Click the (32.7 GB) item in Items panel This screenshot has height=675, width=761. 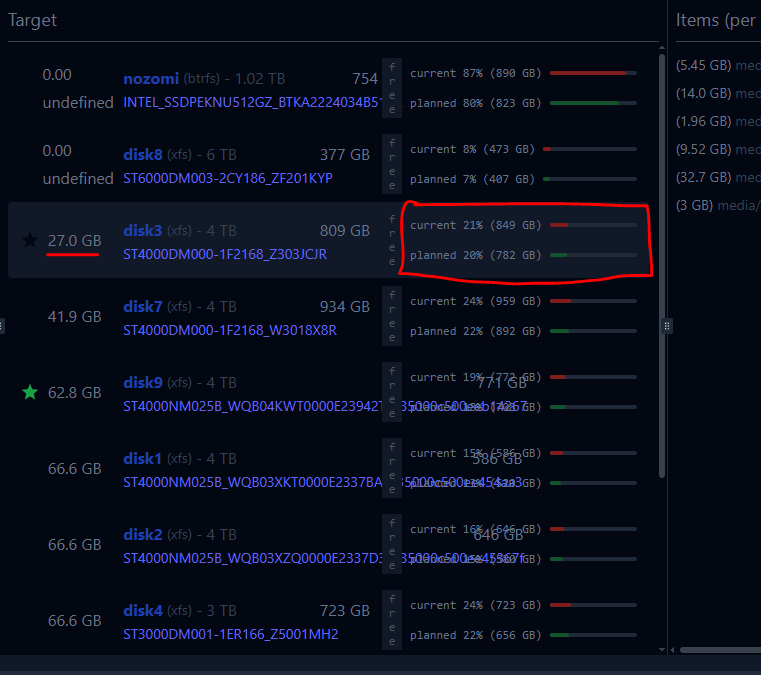coord(718,177)
